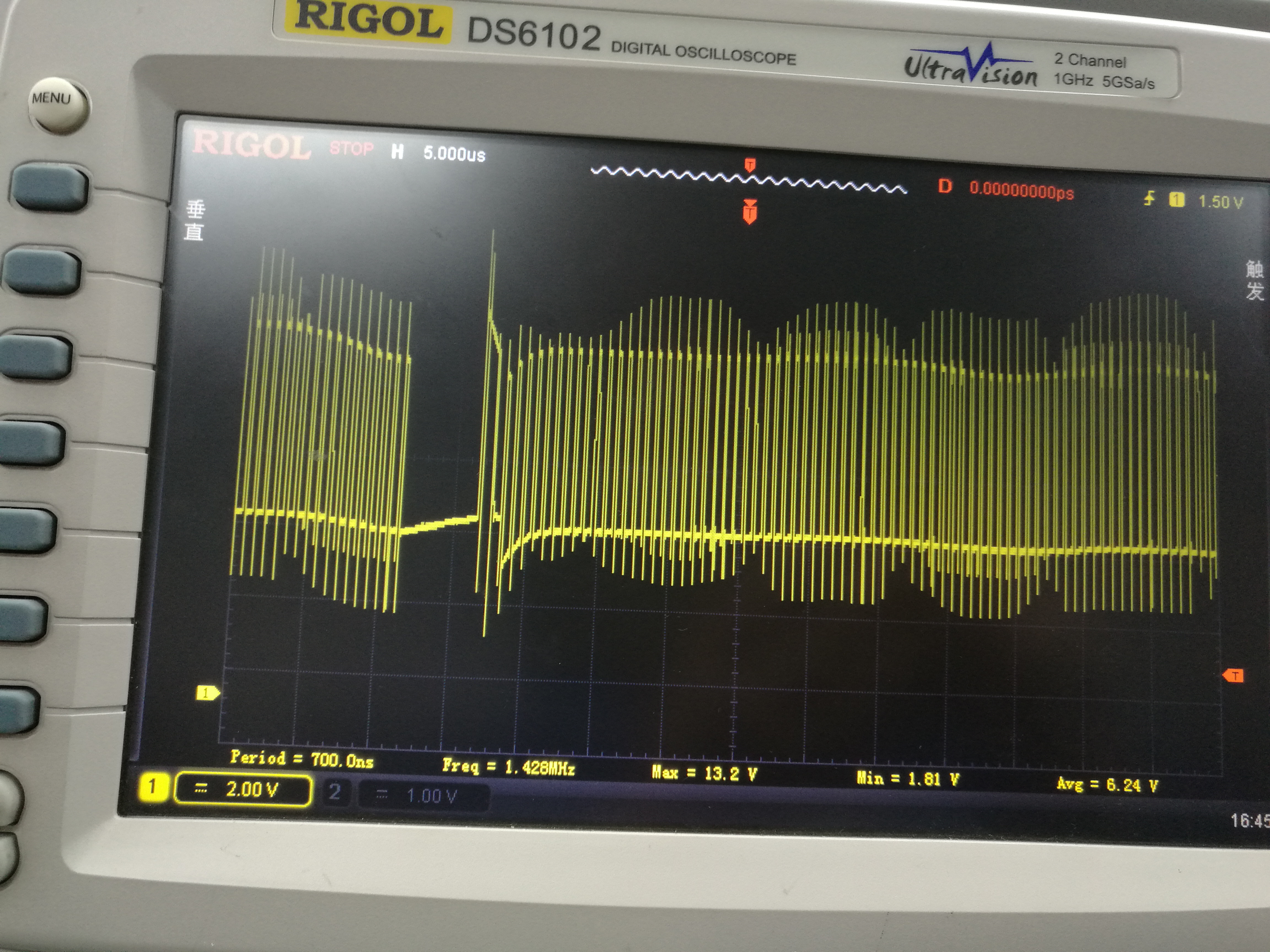
Task: Click the channel 1 ground marker
Action: (207, 693)
